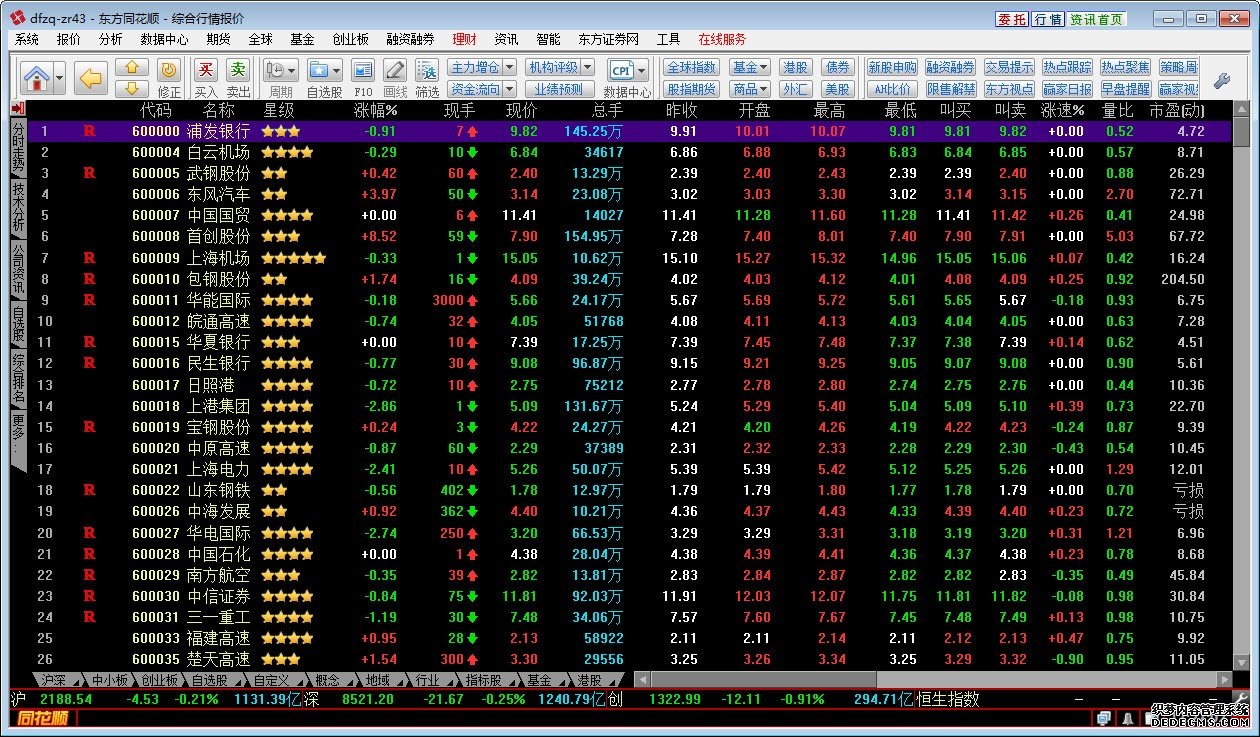Open the 商品 toolbar dropdown

[749, 89]
